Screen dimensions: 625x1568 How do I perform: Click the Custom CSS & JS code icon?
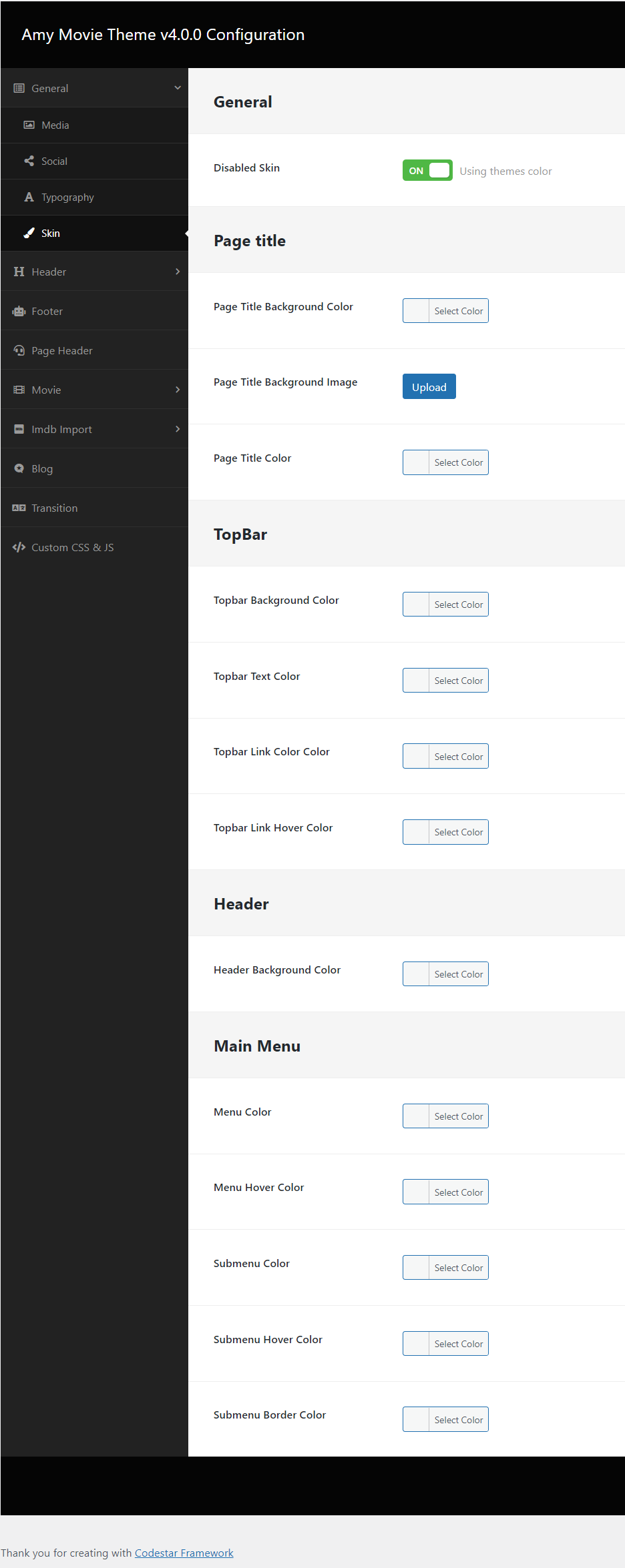point(19,547)
